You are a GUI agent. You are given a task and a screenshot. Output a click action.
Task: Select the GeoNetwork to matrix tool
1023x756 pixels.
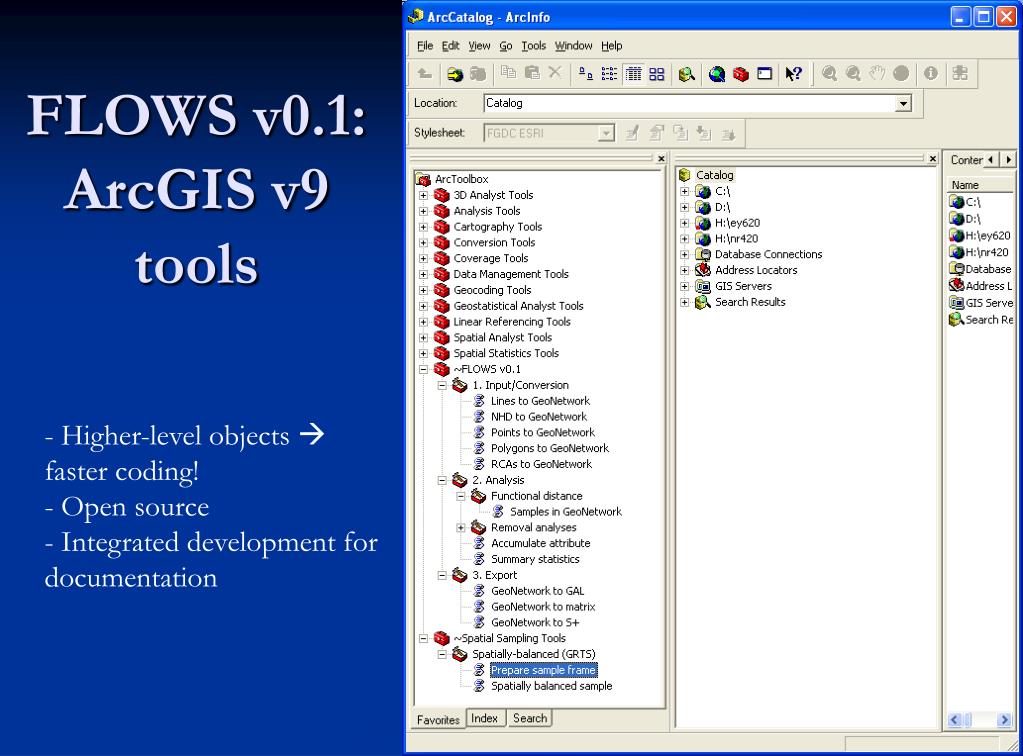click(x=543, y=607)
